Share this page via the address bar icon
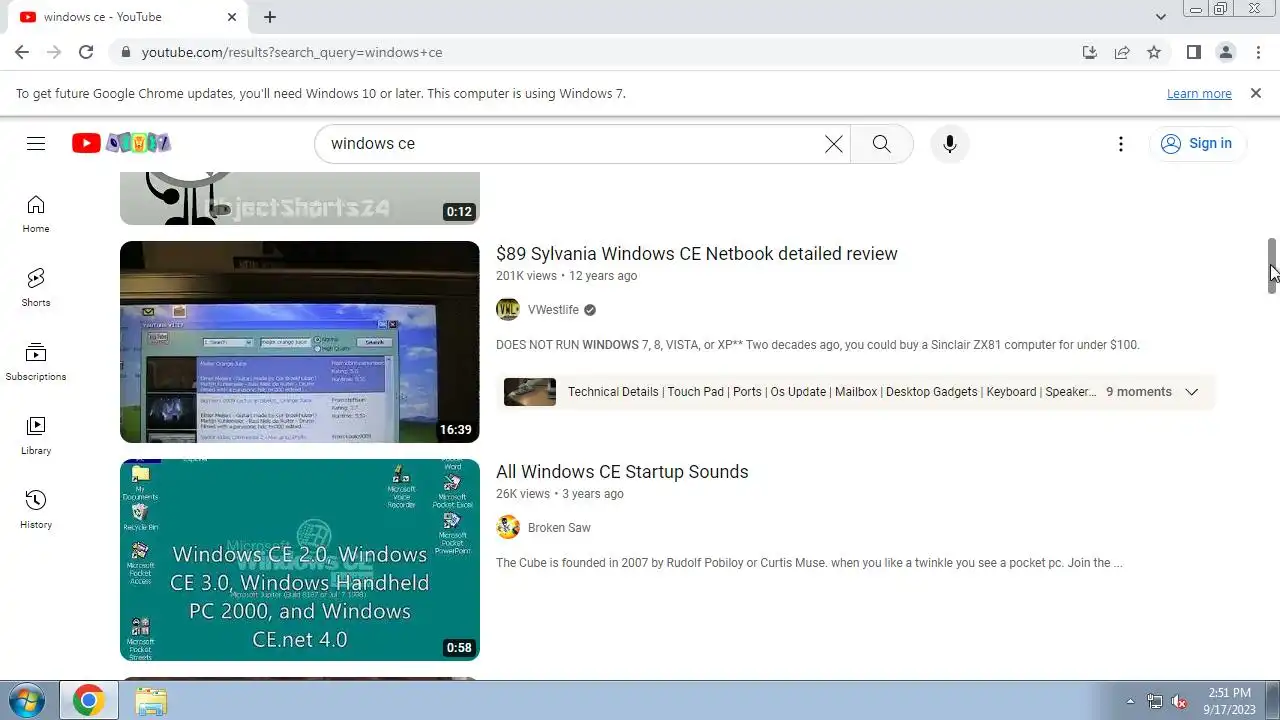Viewport: 1280px width, 720px height. coord(1122,52)
